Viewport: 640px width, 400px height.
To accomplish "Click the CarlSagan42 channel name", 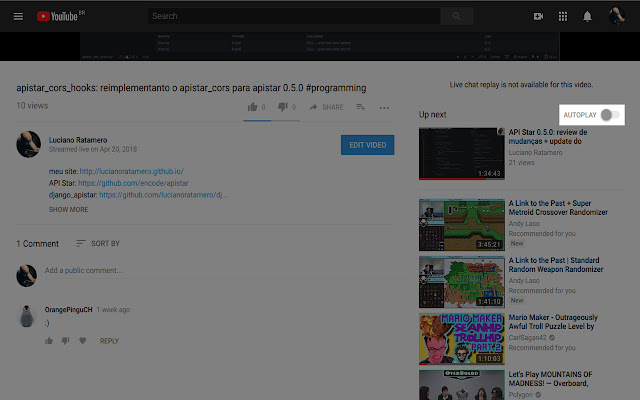I will pyautogui.click(x=527, y=338).
